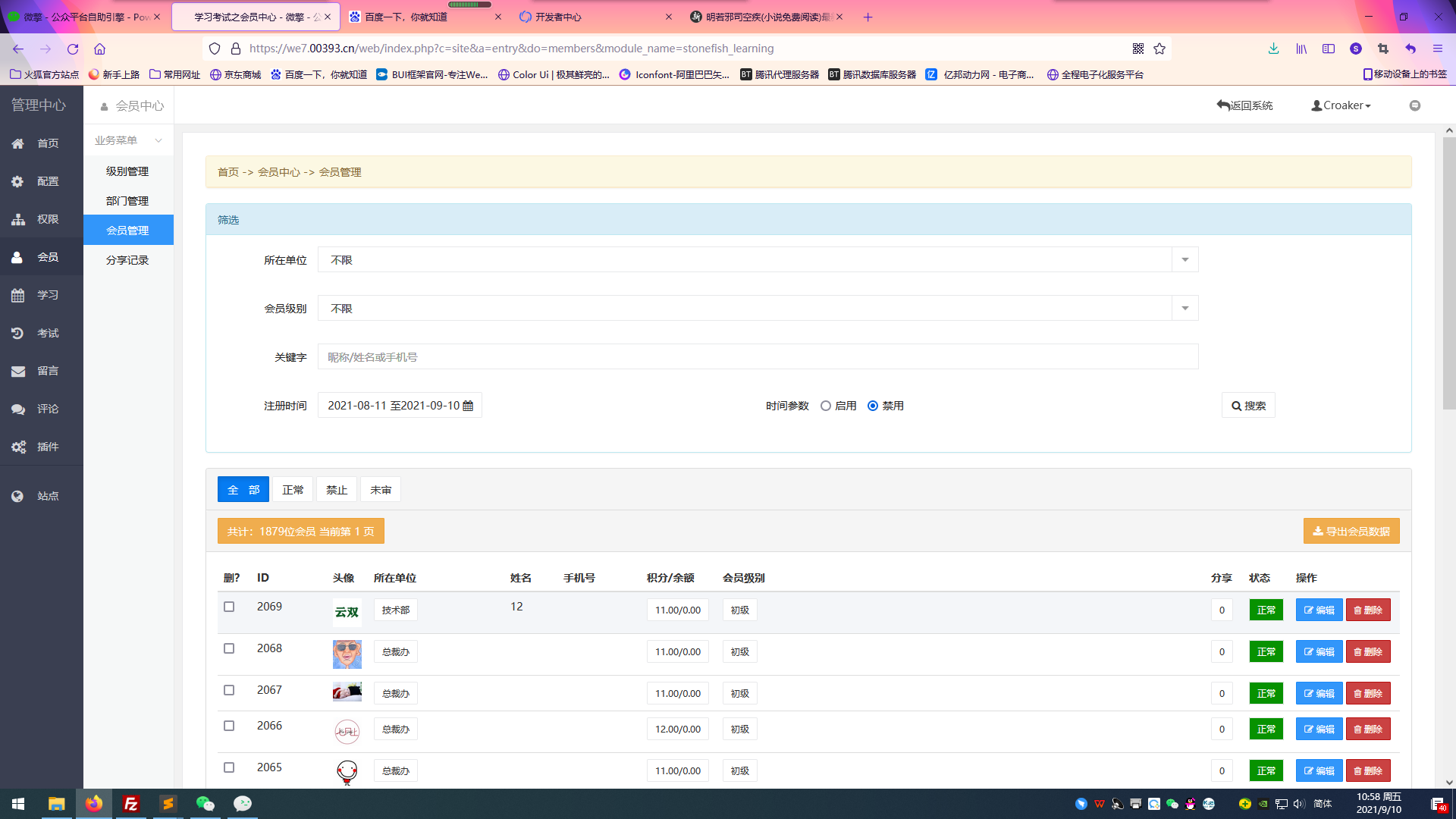The height and width of the screenshot is (819, 1456).
Task: Open the browser hamburger menu
Action: (1437, 49)
